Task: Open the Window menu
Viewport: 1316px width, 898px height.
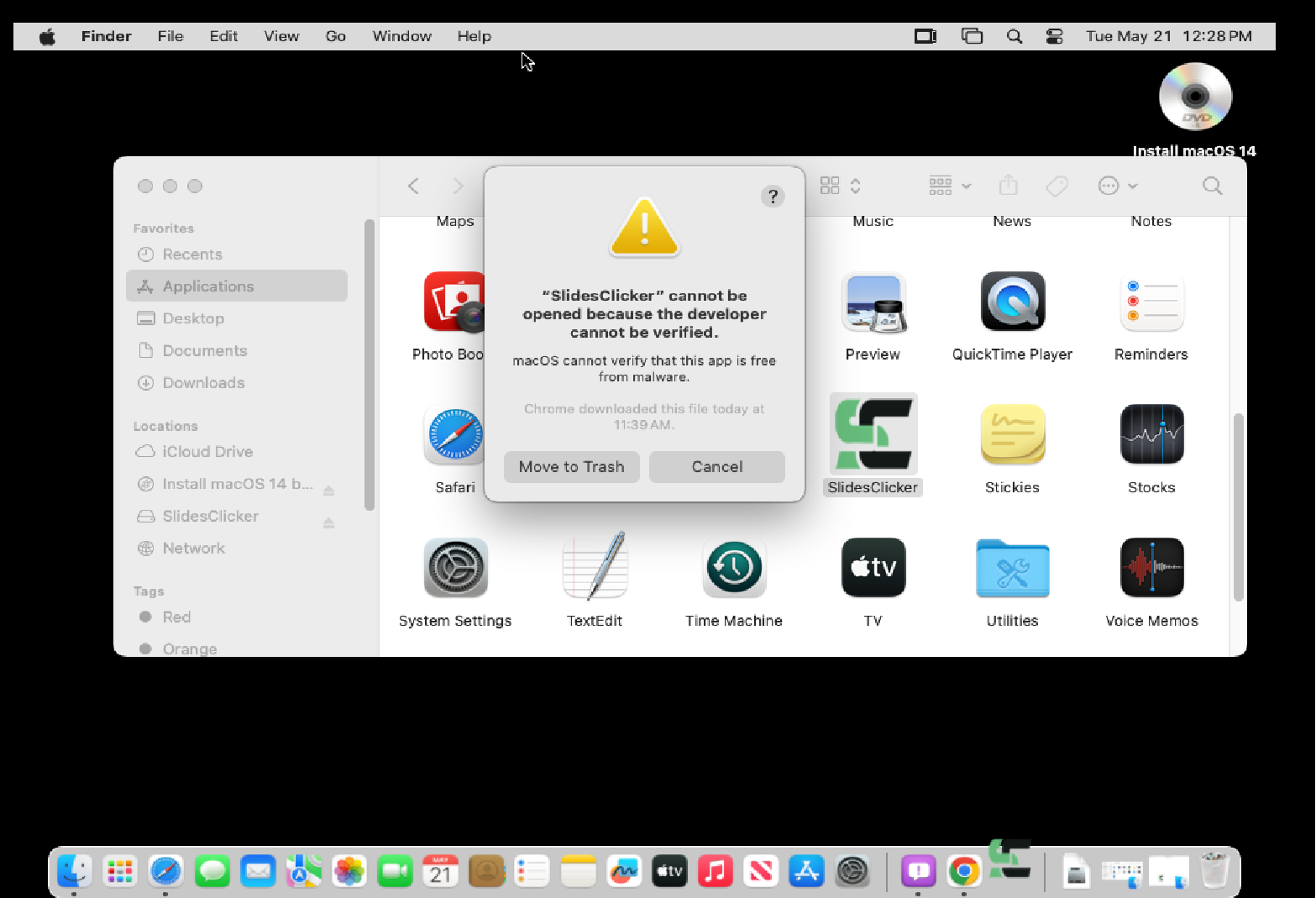Action: (402, 36)
